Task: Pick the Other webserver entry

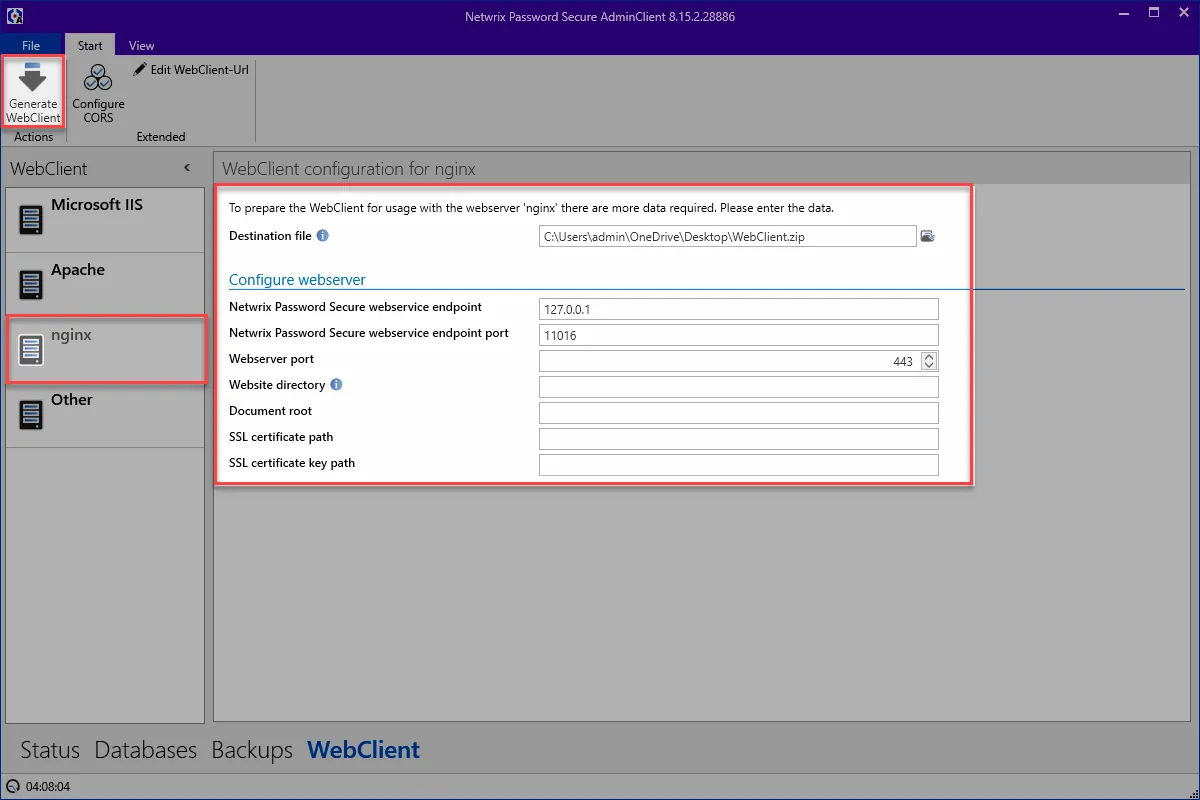Action: (x=105, y=415)
